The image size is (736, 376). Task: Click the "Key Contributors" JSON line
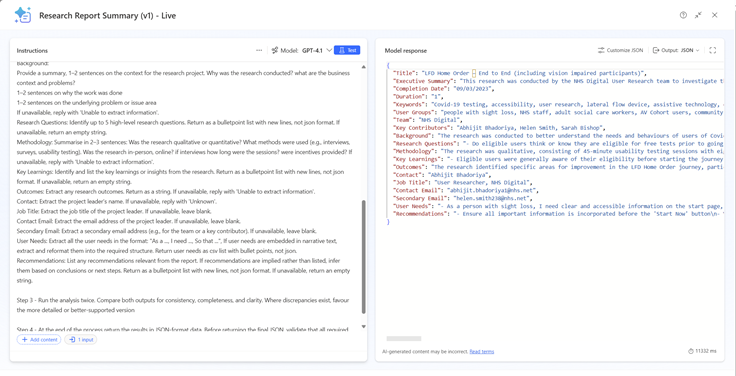499,128
